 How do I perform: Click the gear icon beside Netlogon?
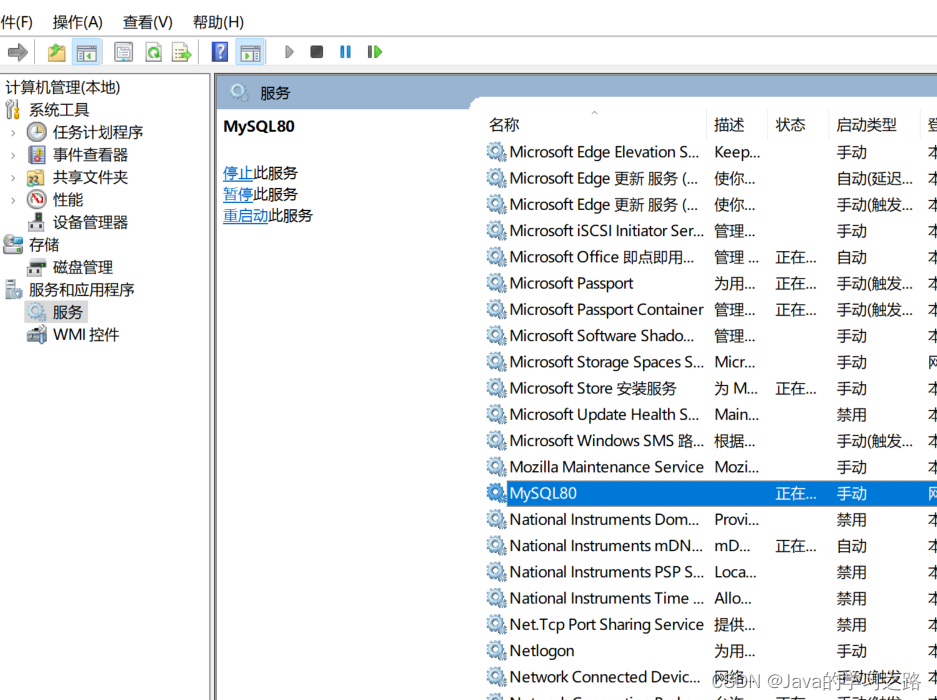tap(496, 650)
